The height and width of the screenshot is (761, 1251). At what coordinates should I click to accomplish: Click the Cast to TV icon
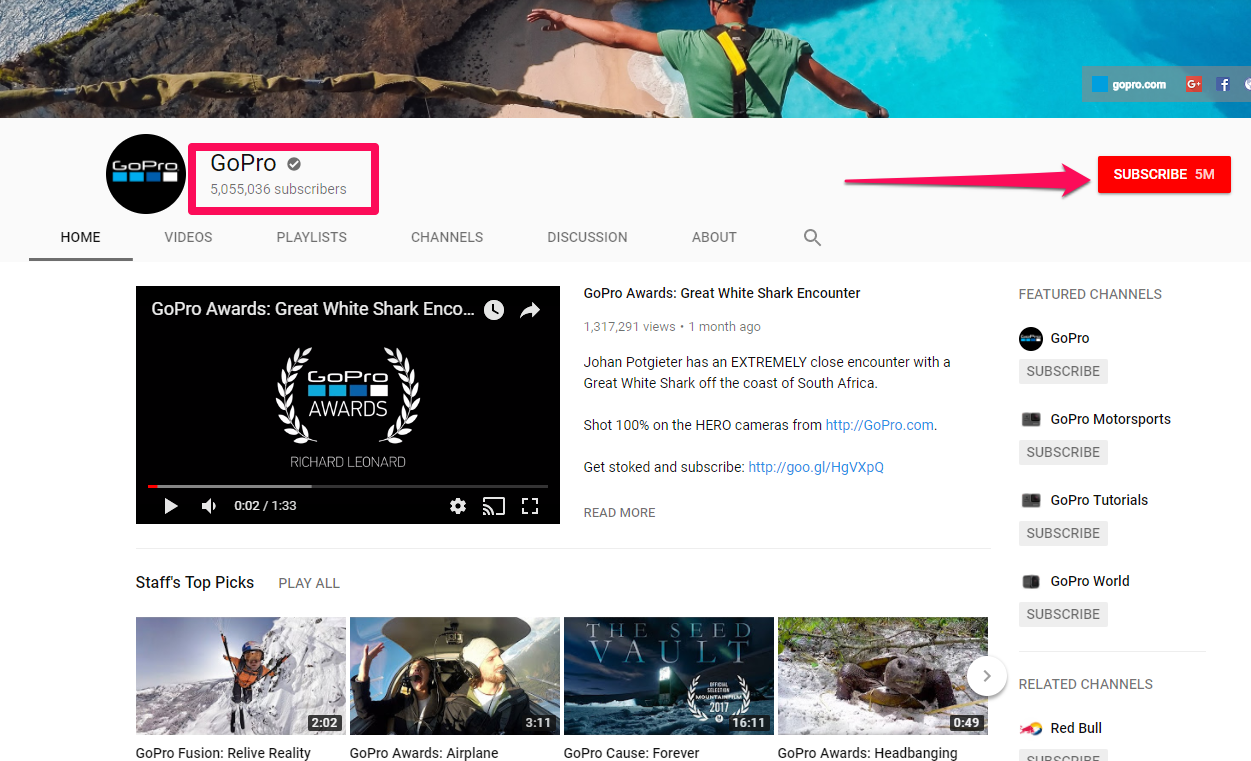(x=494, y=506)
